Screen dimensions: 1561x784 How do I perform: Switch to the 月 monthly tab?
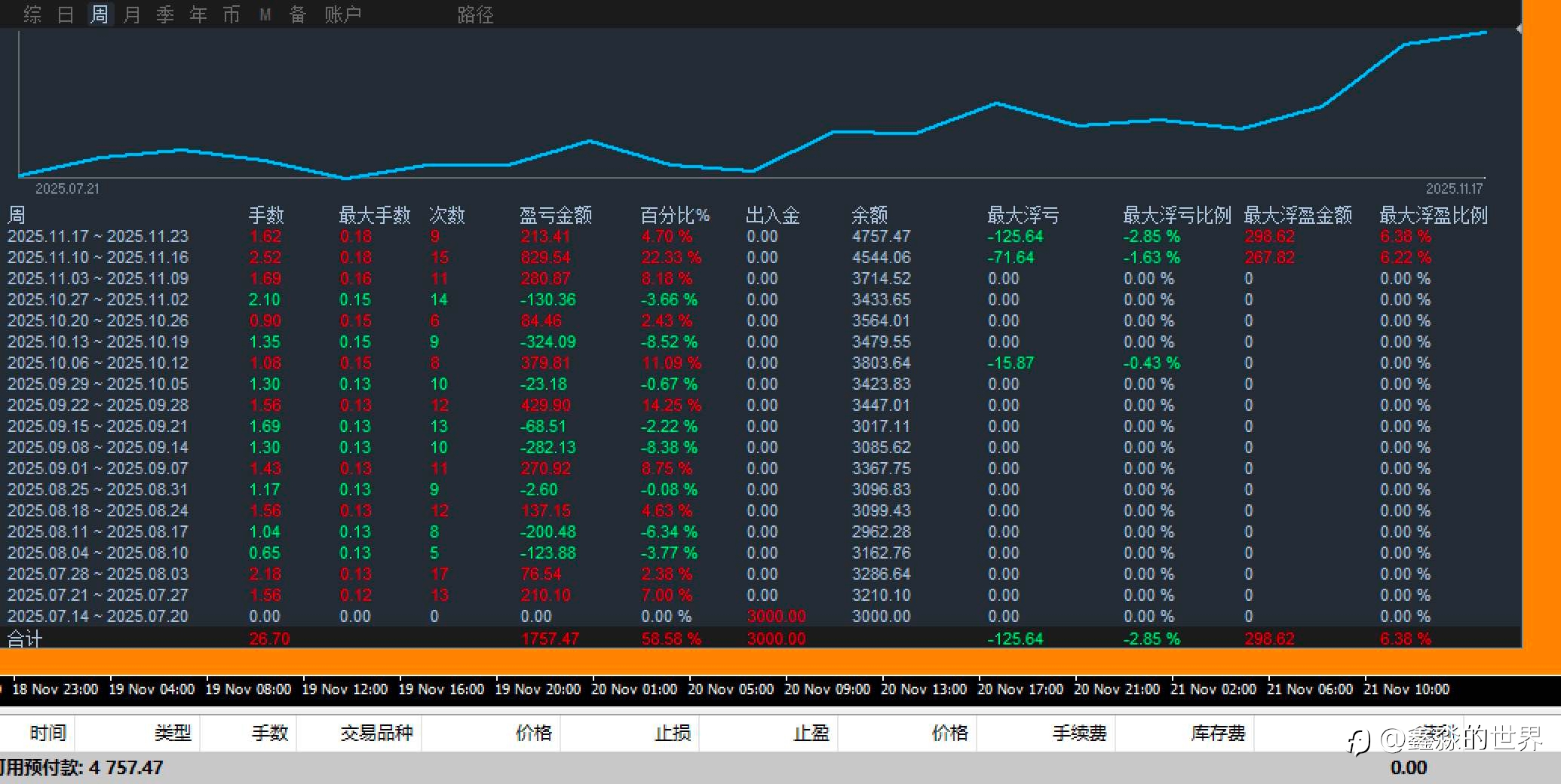(x=132, y=14)
